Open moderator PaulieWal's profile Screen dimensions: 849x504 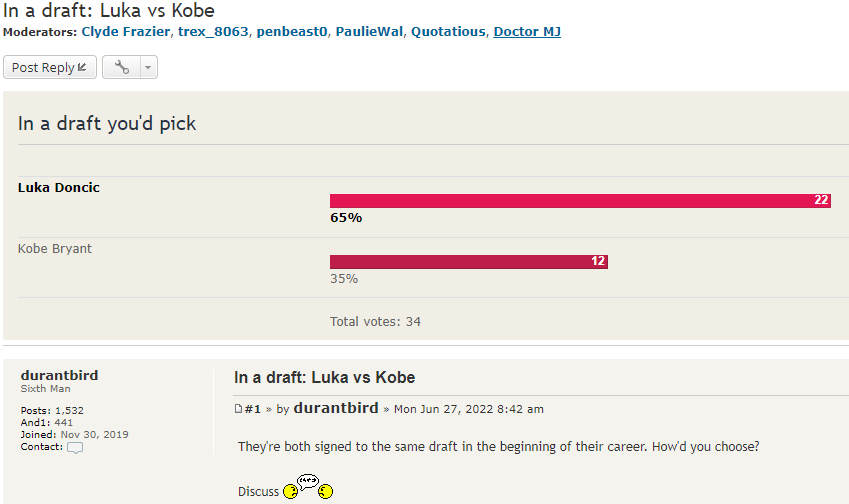coord(369,32)
